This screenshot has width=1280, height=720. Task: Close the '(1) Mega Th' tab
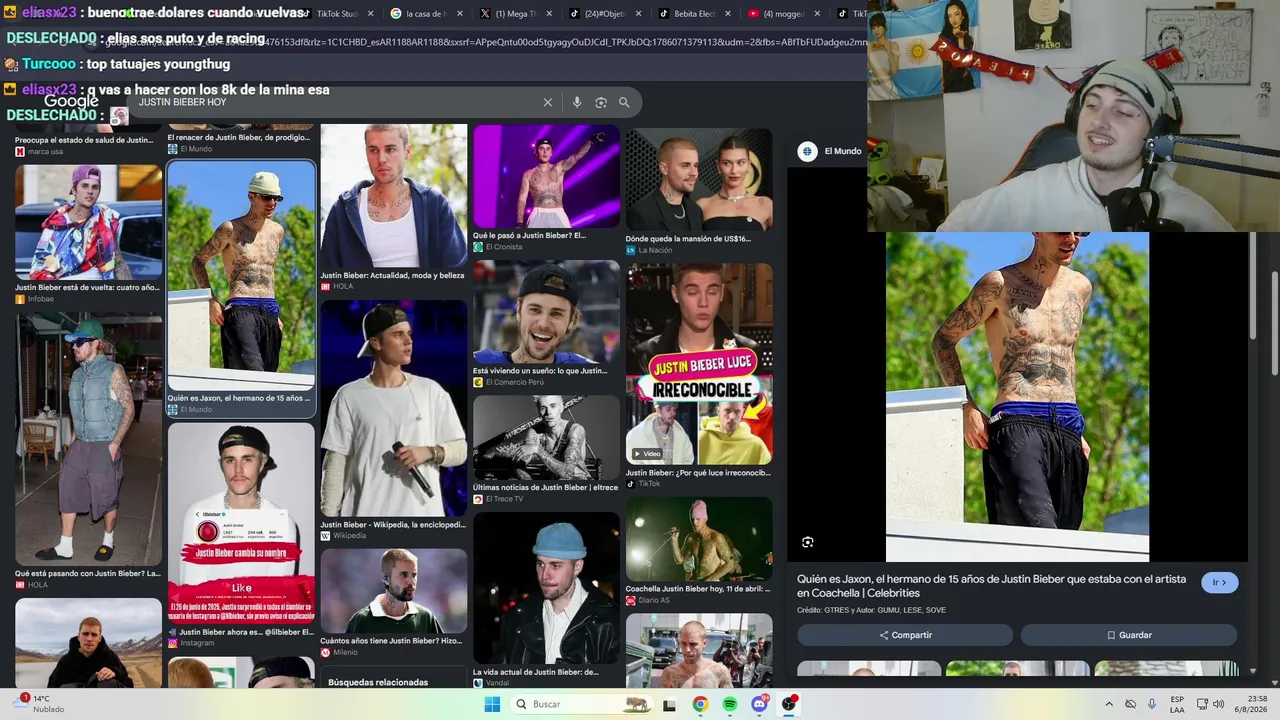tap(550, 14)
